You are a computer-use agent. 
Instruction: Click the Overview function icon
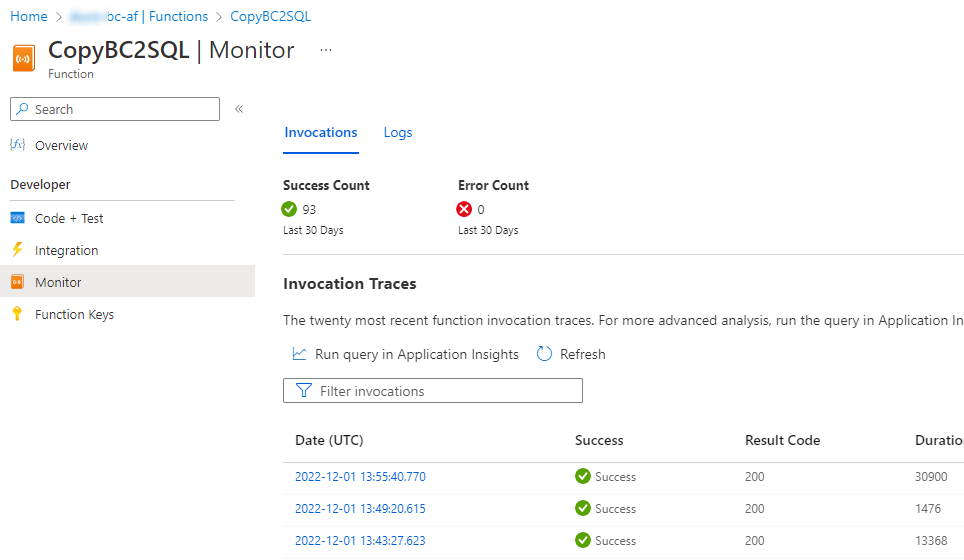coord(17,145)
